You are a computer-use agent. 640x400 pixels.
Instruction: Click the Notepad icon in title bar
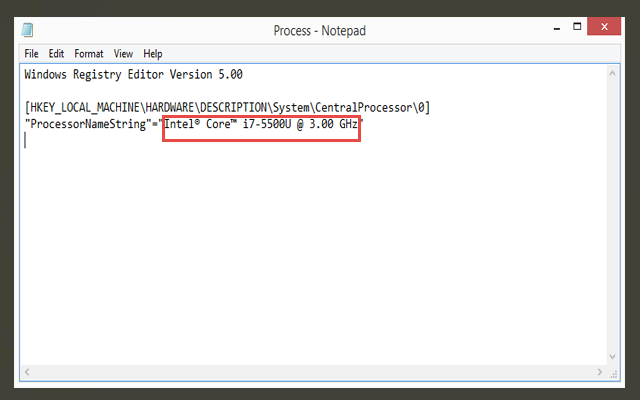click(27, 30)
